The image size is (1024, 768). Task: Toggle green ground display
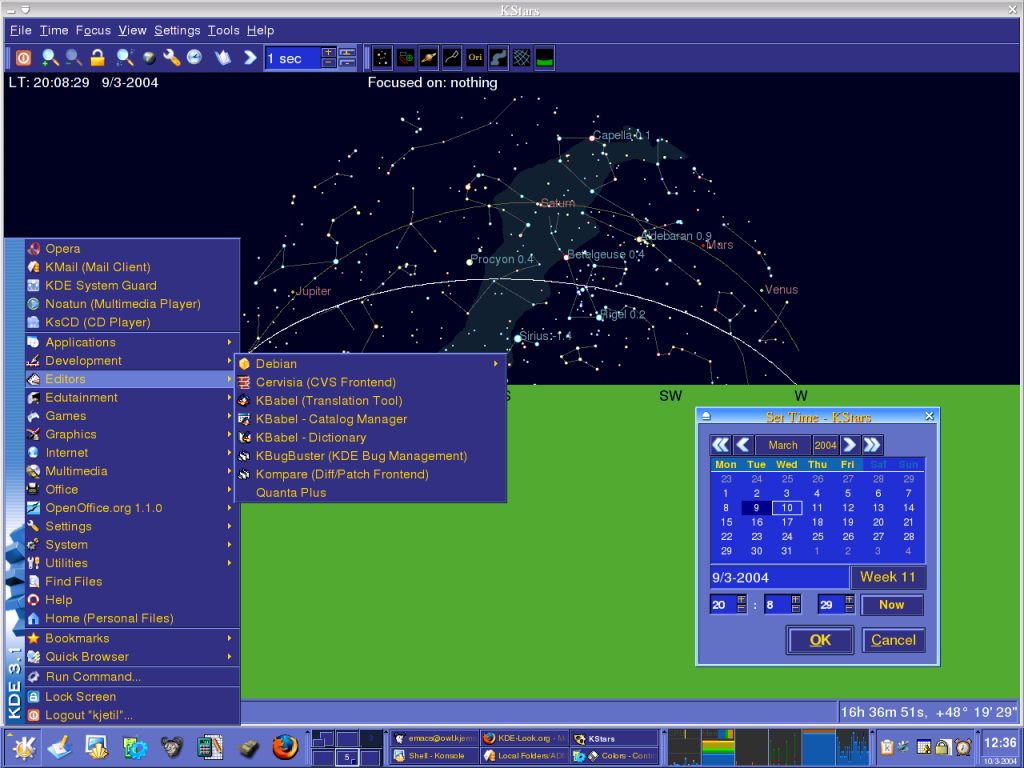[x=545, y=58]
